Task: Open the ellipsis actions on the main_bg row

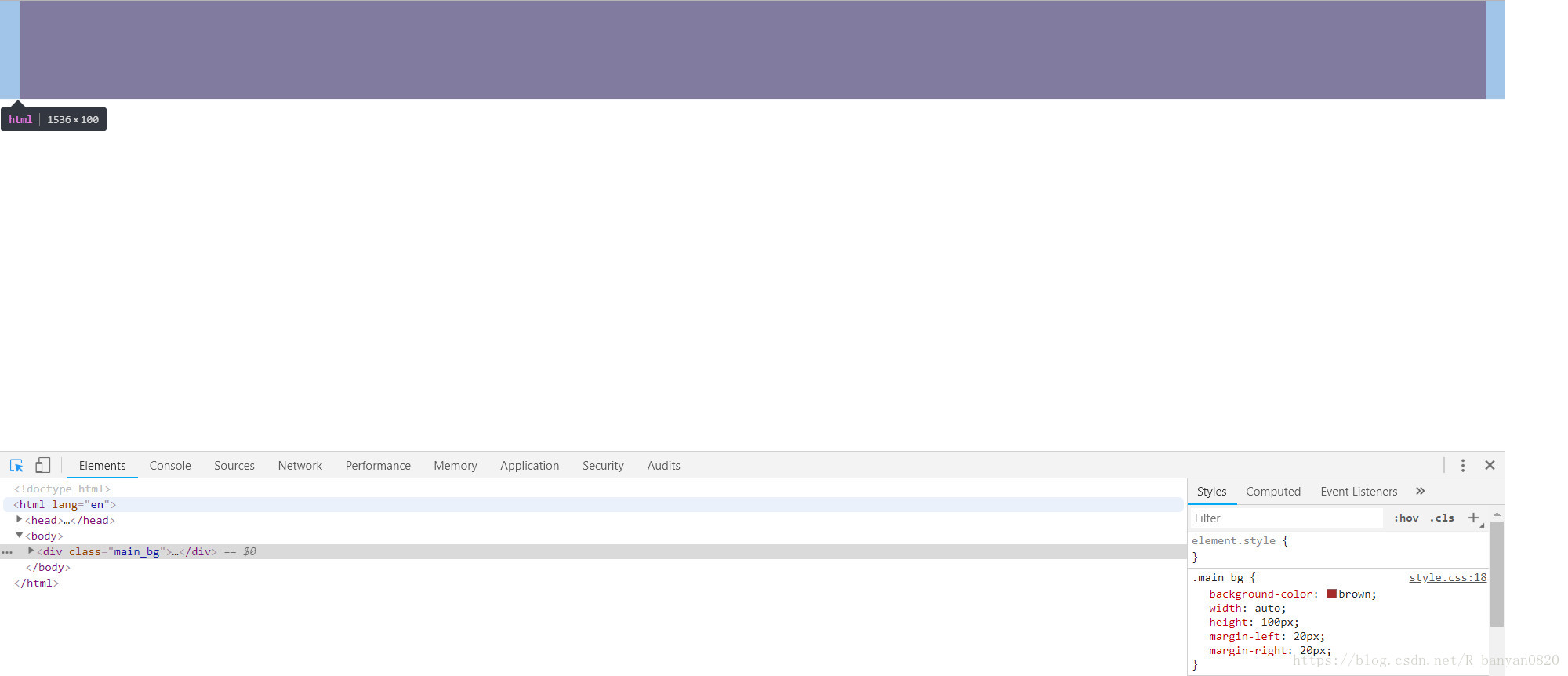Action: pyautogui.click(x=7, y=552)
